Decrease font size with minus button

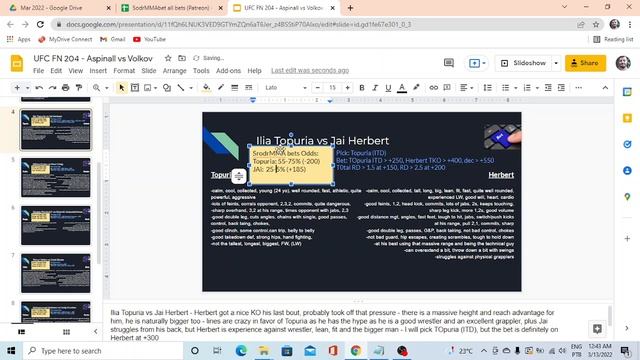[318, 88]
